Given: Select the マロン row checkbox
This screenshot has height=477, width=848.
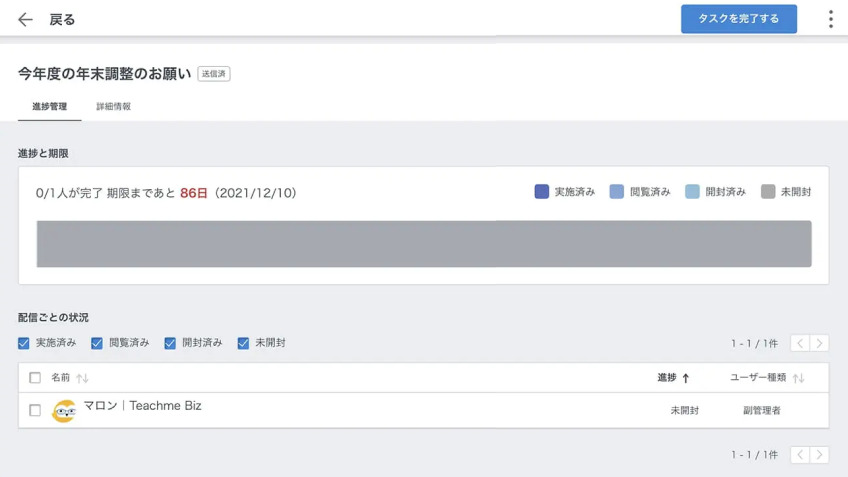Looking at the screenshot, I should tap(35, 410).
